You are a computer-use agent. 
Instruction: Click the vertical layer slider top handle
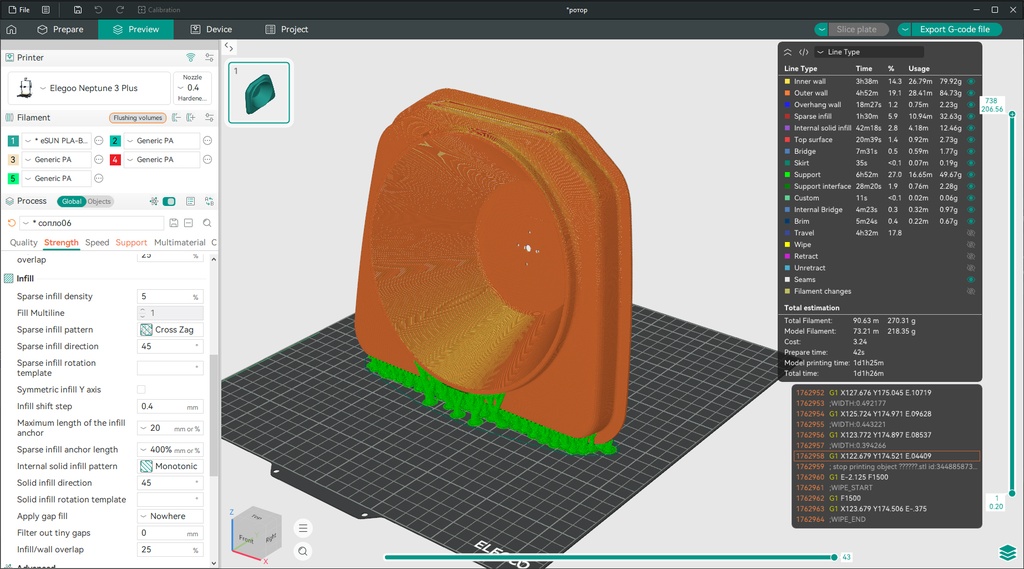coord(1012,114)
